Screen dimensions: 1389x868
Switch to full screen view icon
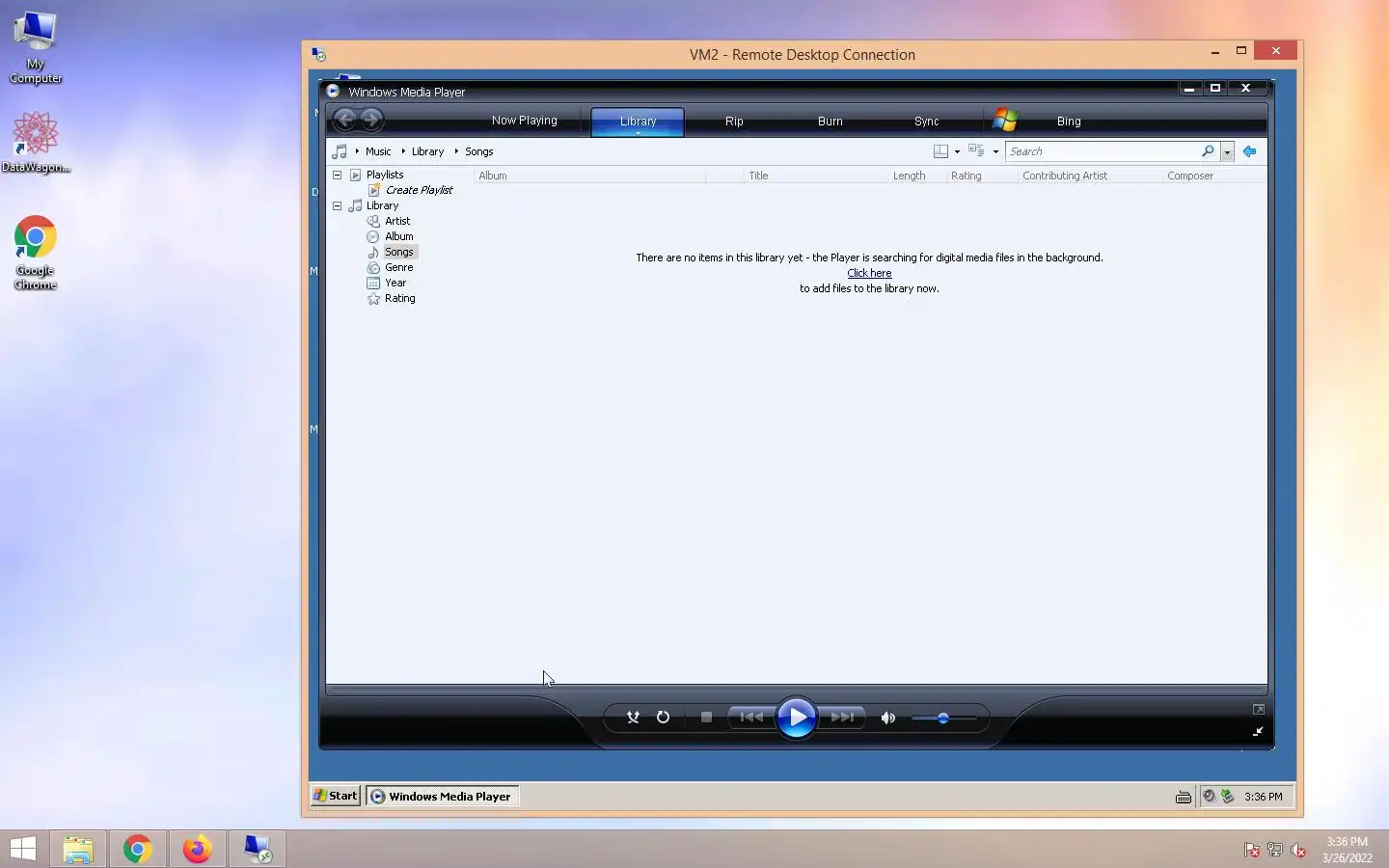tap(1259, 709)
